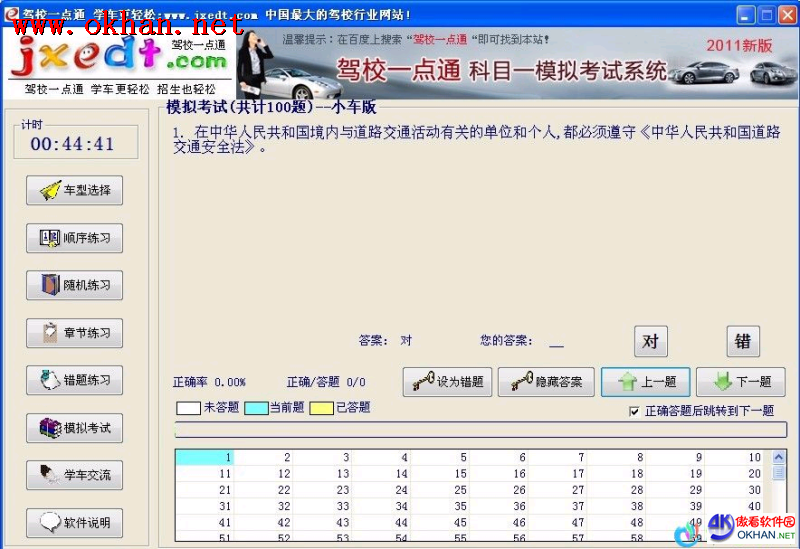Screen dimensions: 800x549
Task: Click the 驾校一点通 科目一模拟考试系统 banner title
Action: [x=502, y=70]
